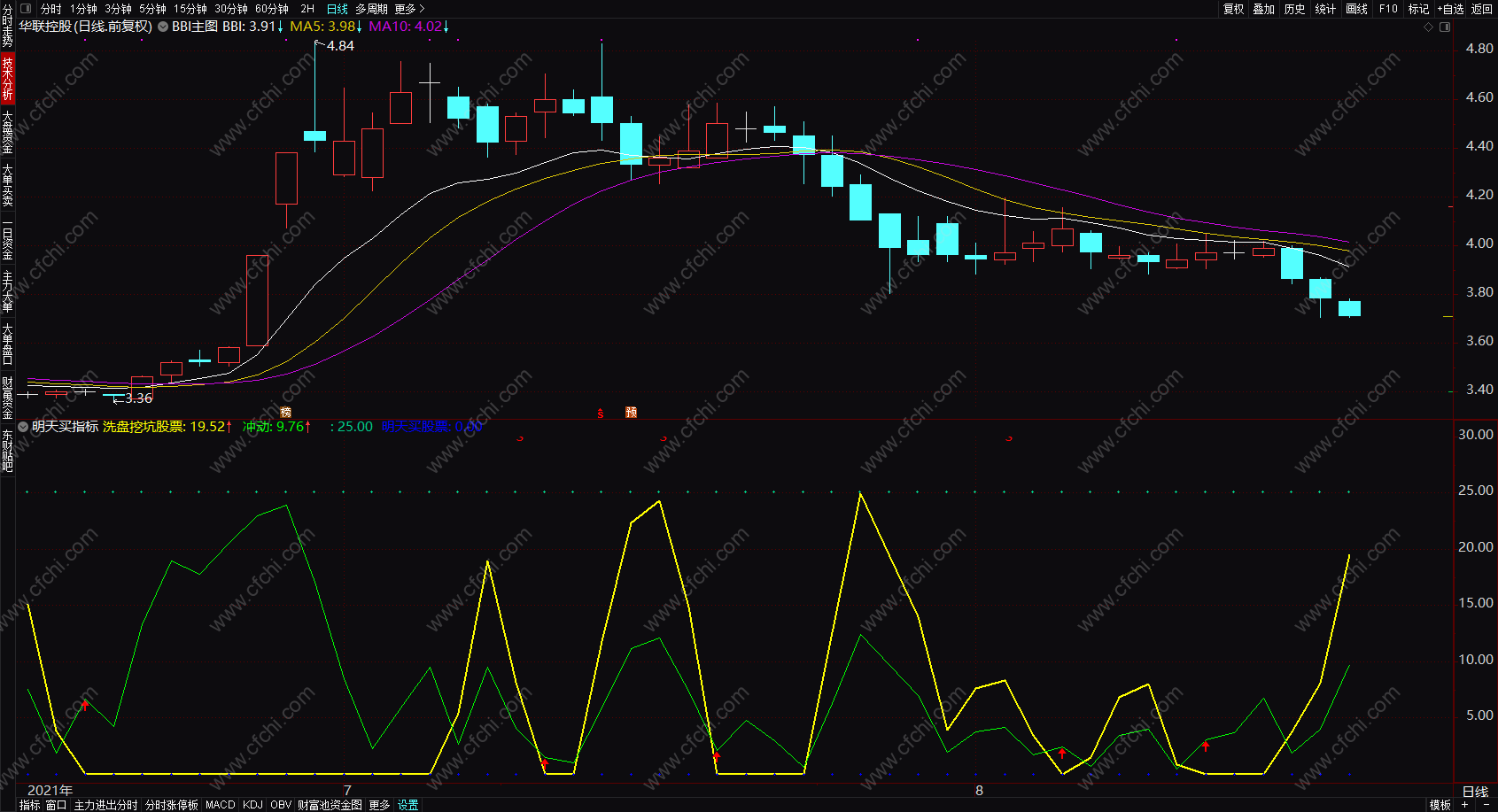
Task: Open the 分时走势 sidebar tab
Action: 7,25
